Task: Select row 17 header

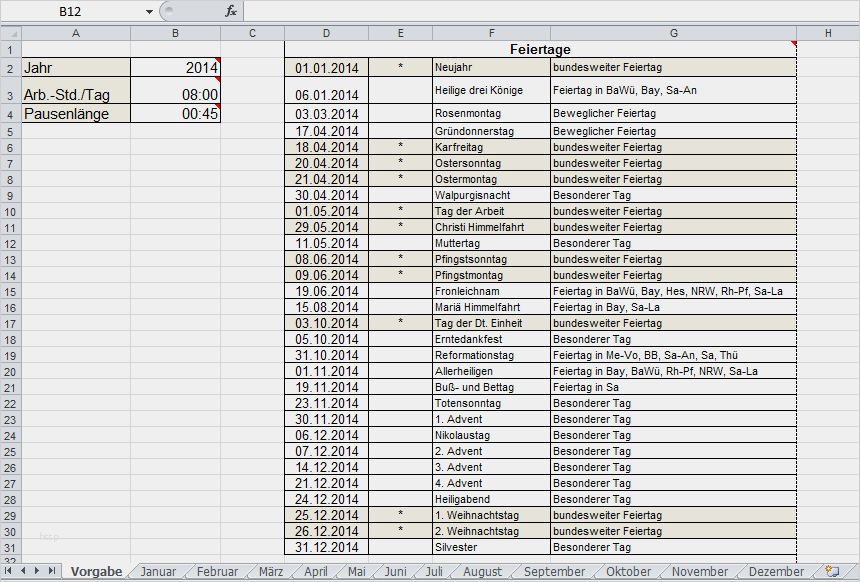Action: 10,323
